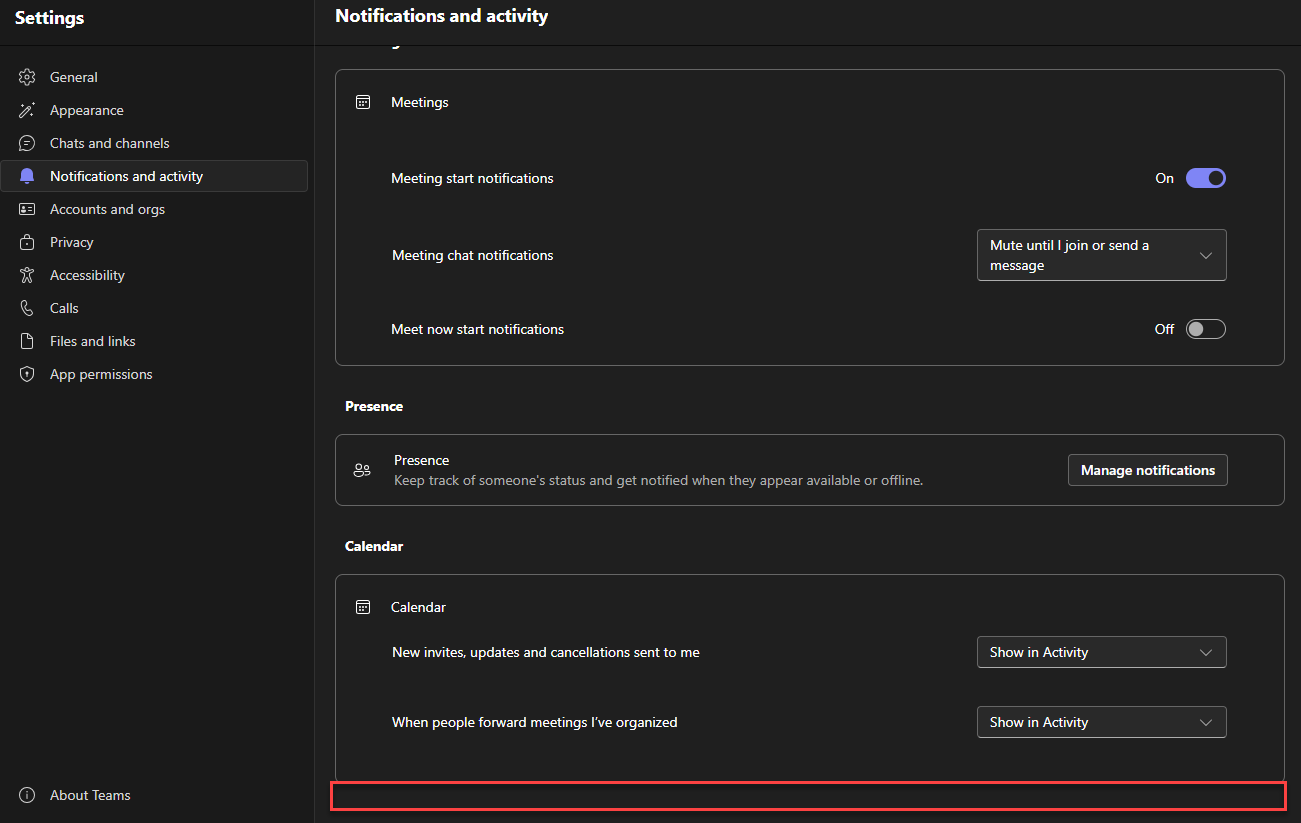Enable Meet now start notifications
This screenshot has width=1301, height=823.
pyautogui.click(x=1205, y=328)
